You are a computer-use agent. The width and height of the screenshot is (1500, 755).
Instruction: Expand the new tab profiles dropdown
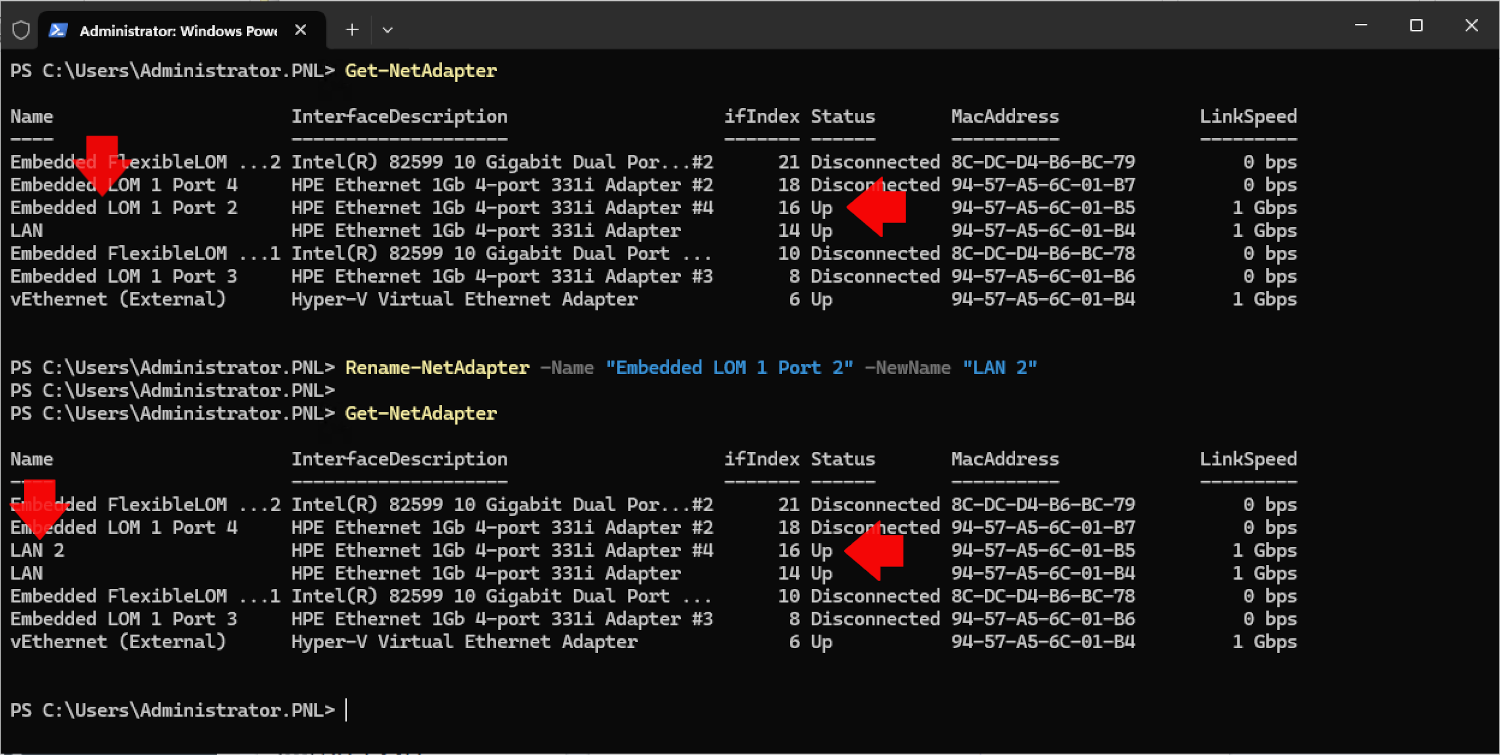[388, 30]
